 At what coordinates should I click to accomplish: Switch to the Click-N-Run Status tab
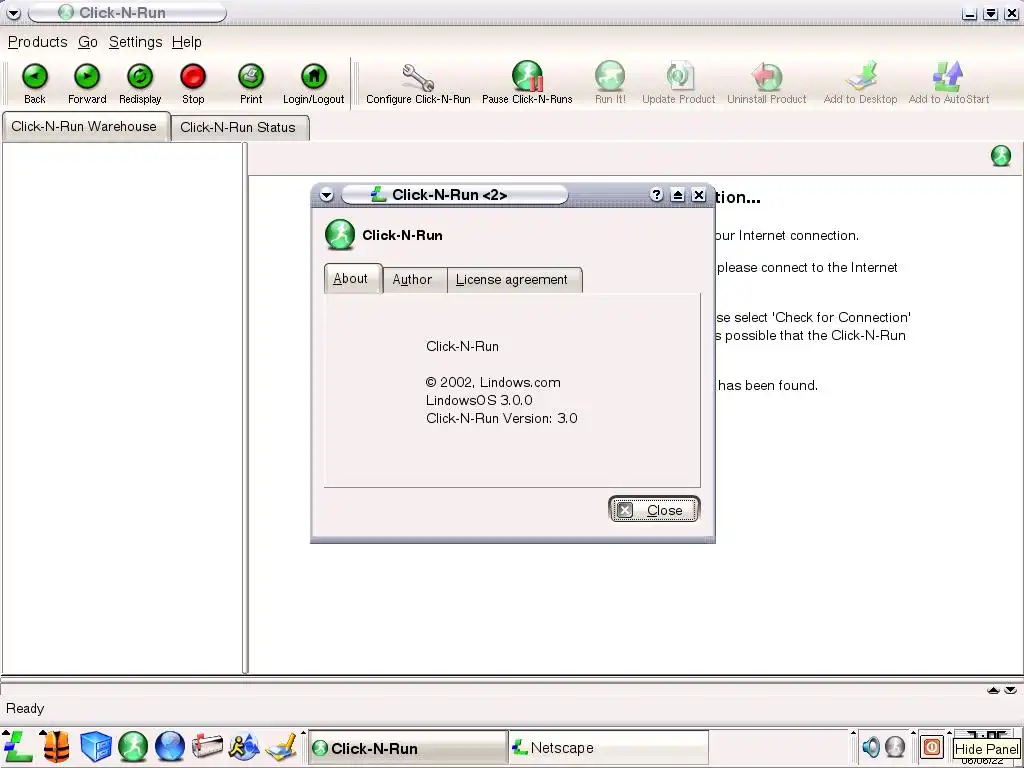tap(240, 127)
